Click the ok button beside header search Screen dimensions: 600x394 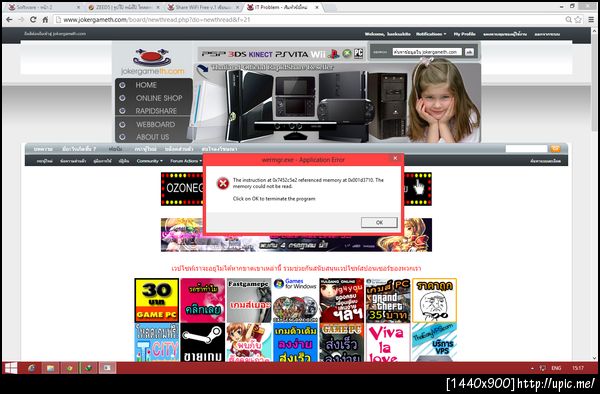[x=470, y=52]
